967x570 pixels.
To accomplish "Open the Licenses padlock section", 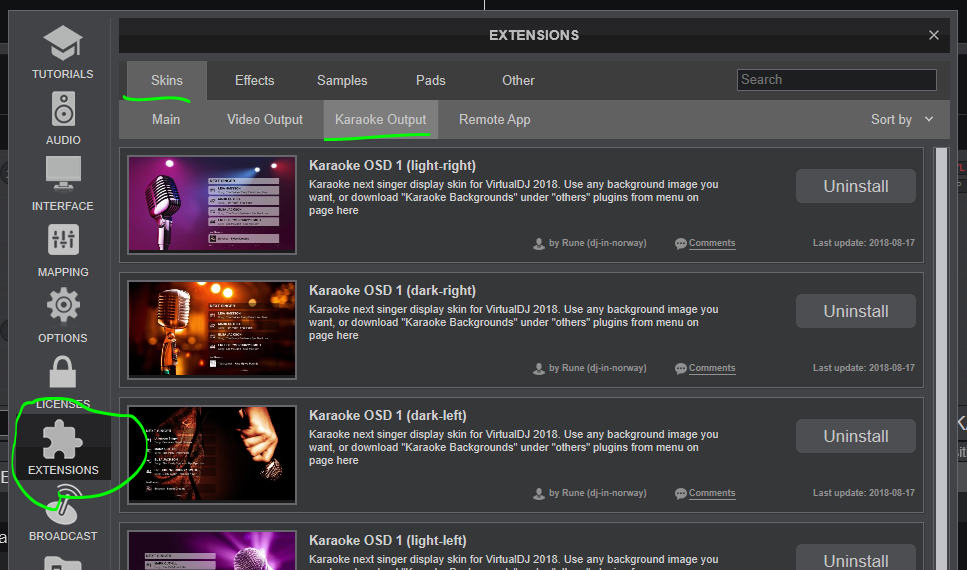I will pos(63,382).
